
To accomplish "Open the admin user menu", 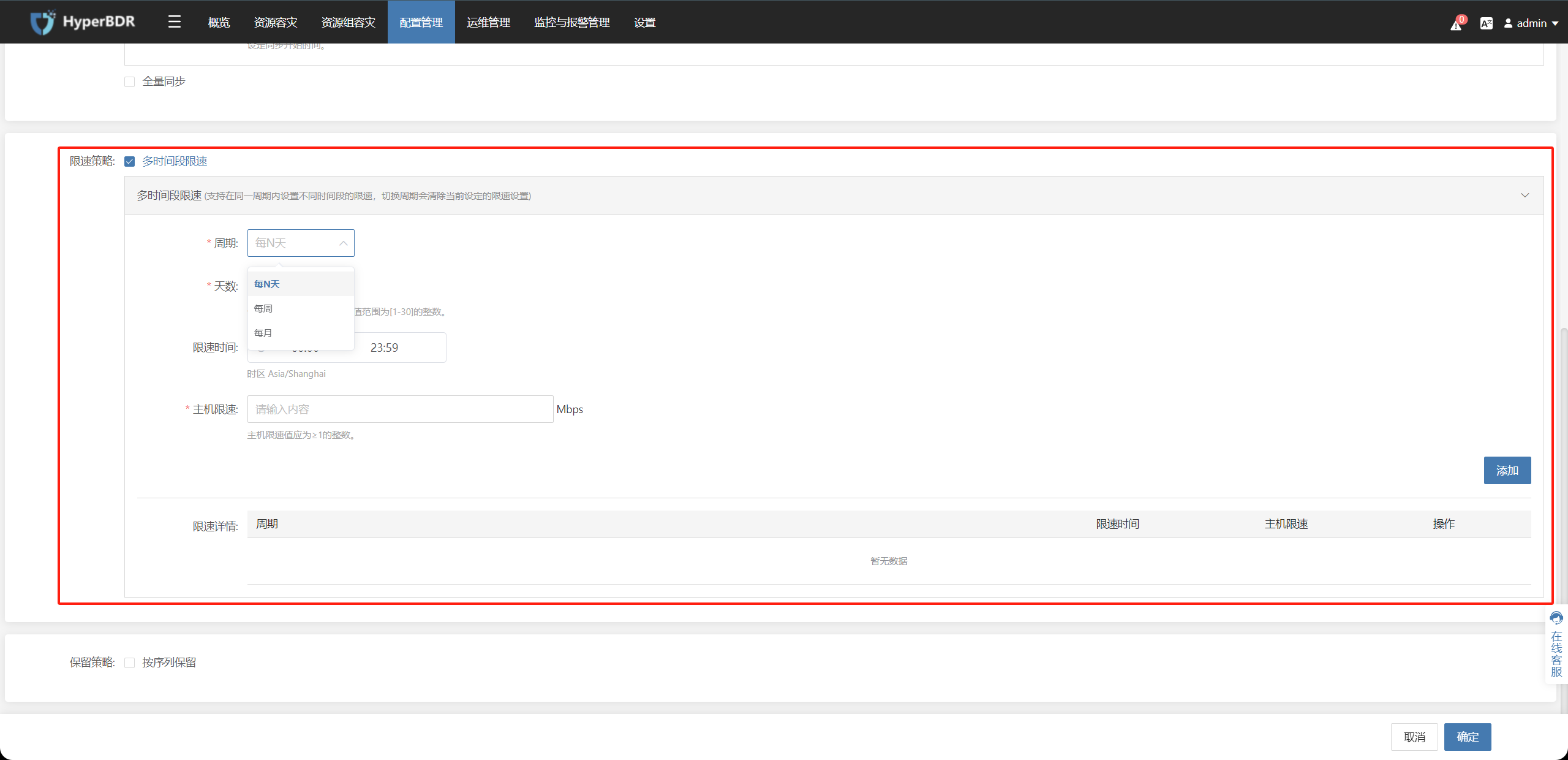I will [x=1531, y=23].
